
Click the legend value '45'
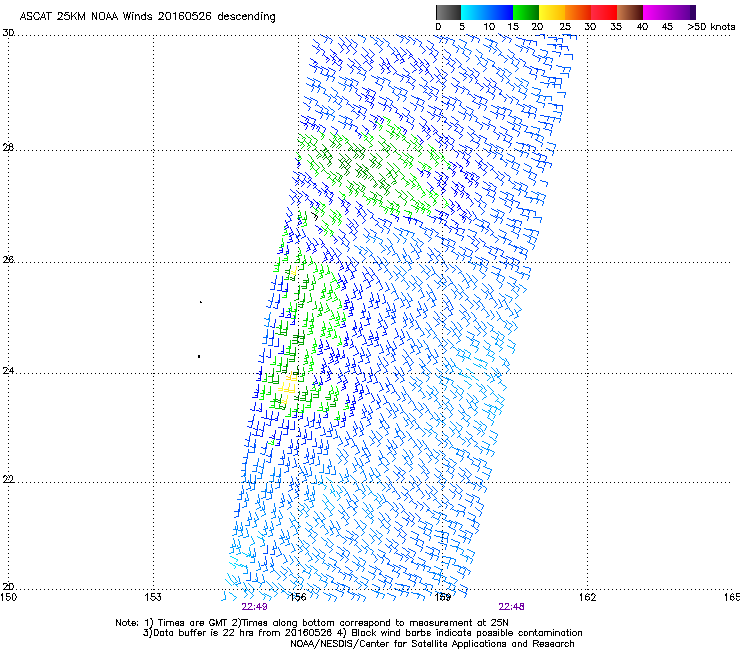click(667, 27)
